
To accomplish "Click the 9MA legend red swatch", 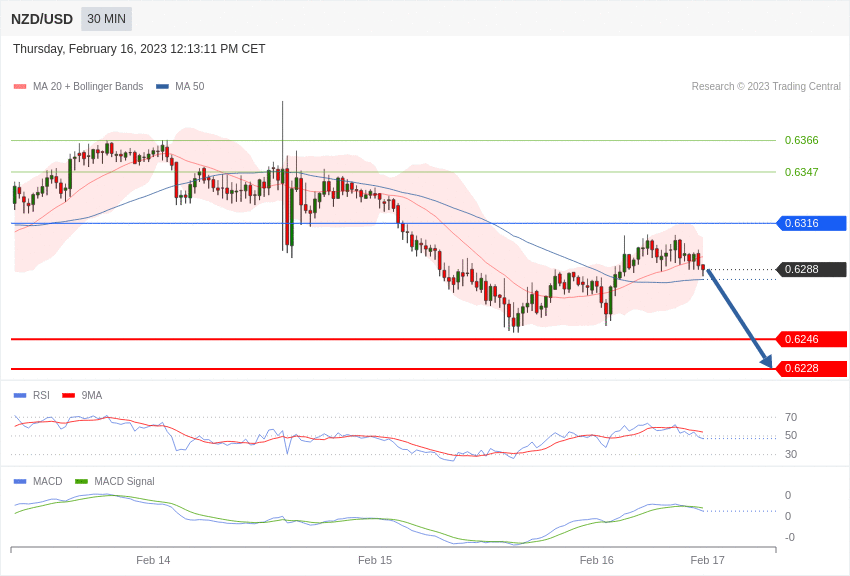I will click(69, 396).
